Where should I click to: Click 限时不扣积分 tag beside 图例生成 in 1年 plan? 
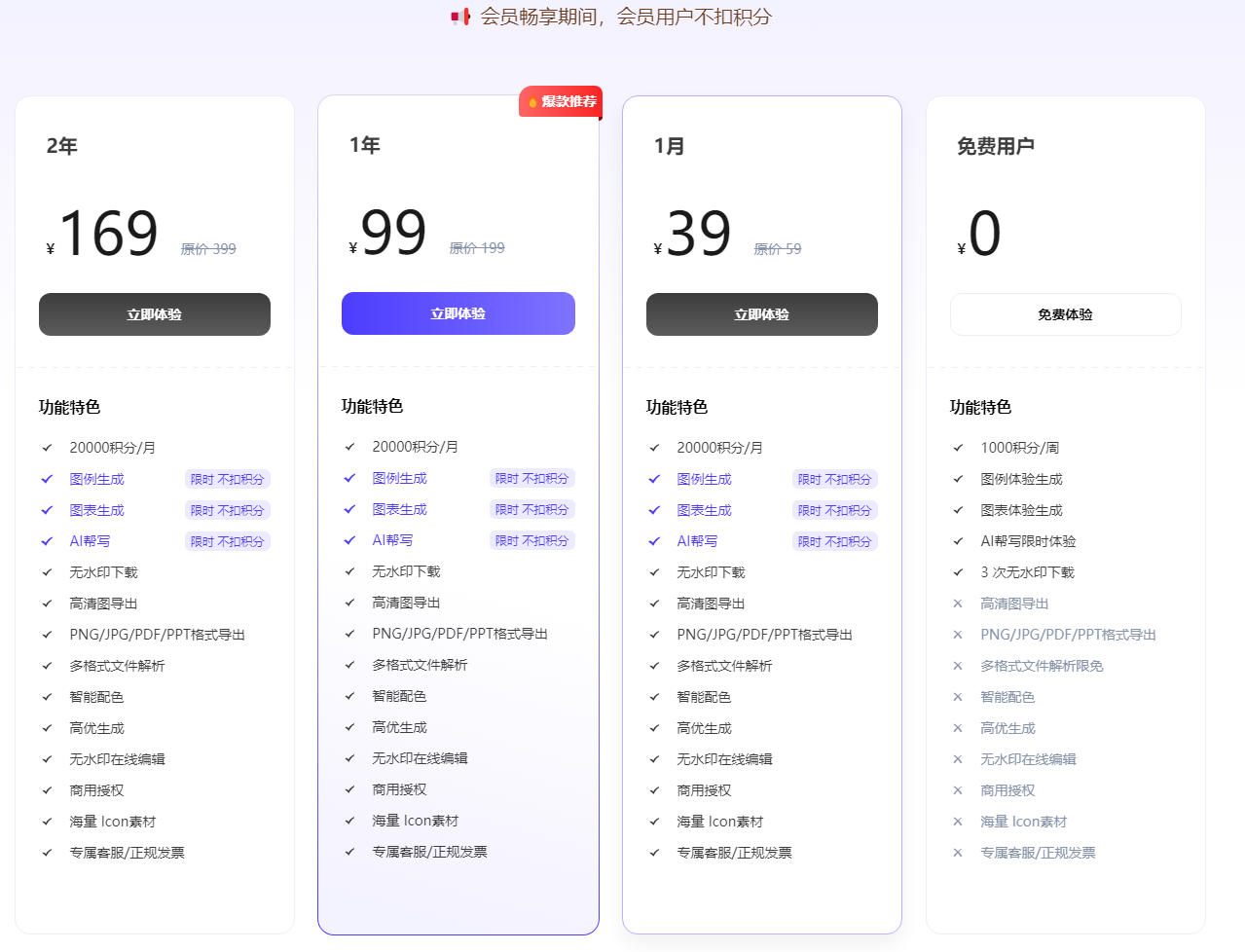(x=531, y=478)
